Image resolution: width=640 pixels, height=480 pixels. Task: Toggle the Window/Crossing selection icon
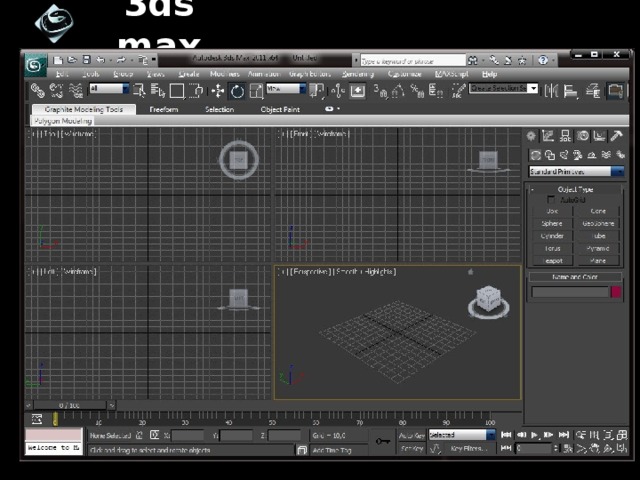coord(196,91)
